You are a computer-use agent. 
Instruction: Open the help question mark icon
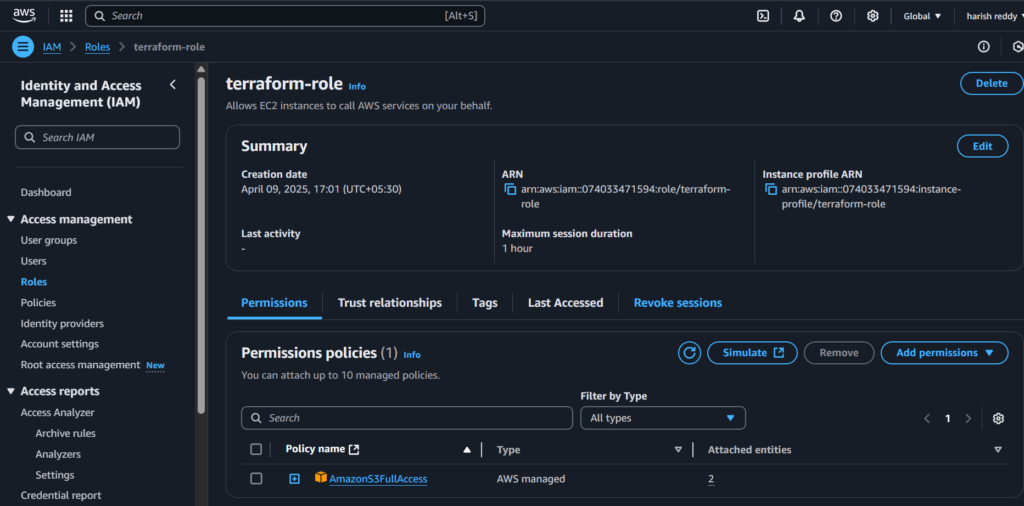[836, 16]
